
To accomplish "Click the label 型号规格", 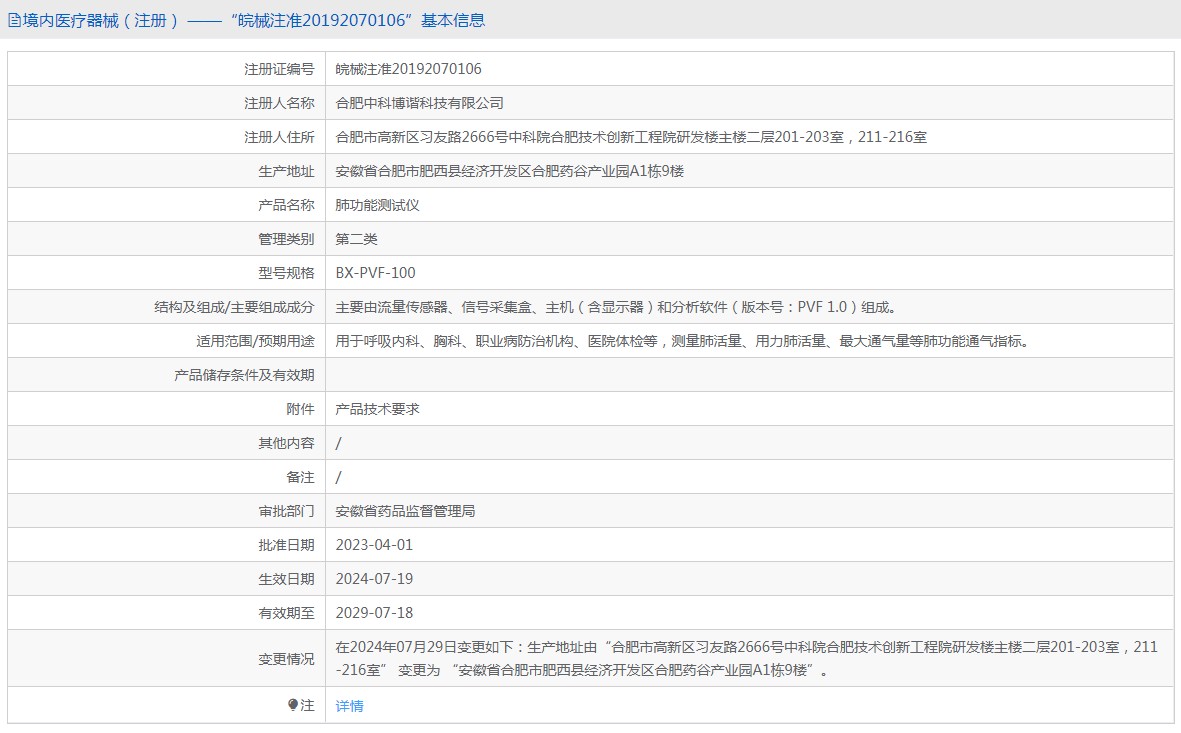I will click(286, 273).
